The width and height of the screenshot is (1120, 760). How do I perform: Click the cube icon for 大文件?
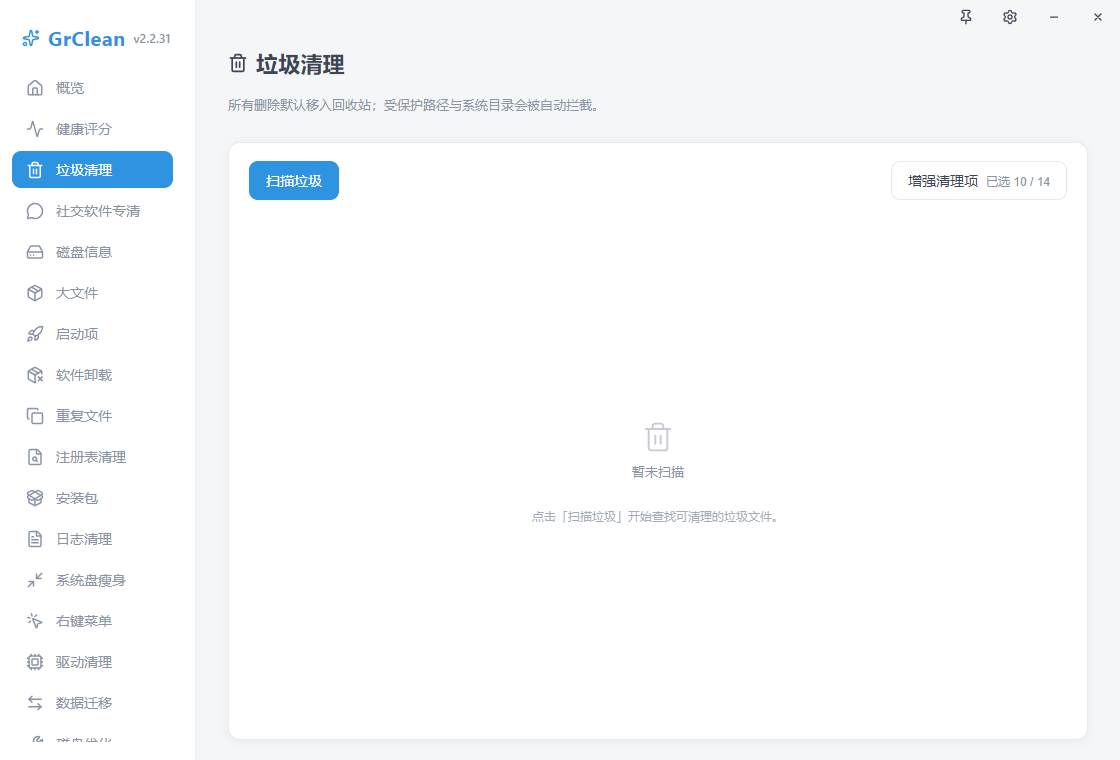pos(35,293)
